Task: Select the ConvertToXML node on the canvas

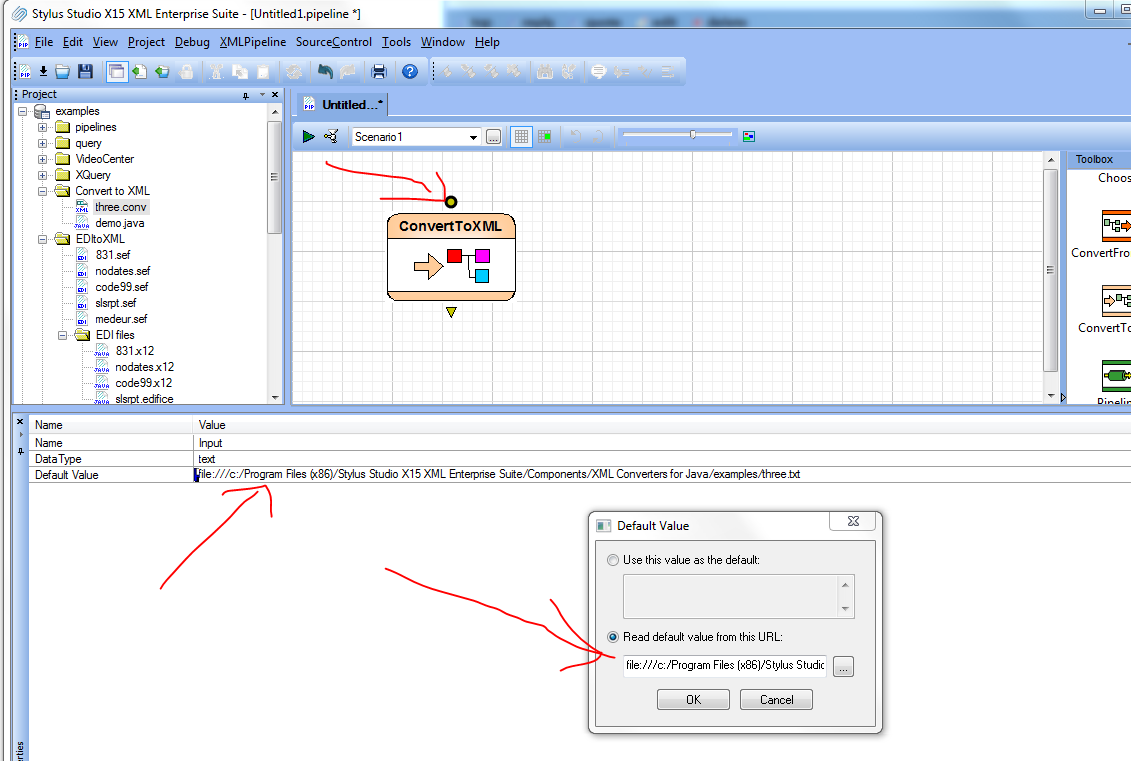Action: pyautogui.click(x=451, y=257)
